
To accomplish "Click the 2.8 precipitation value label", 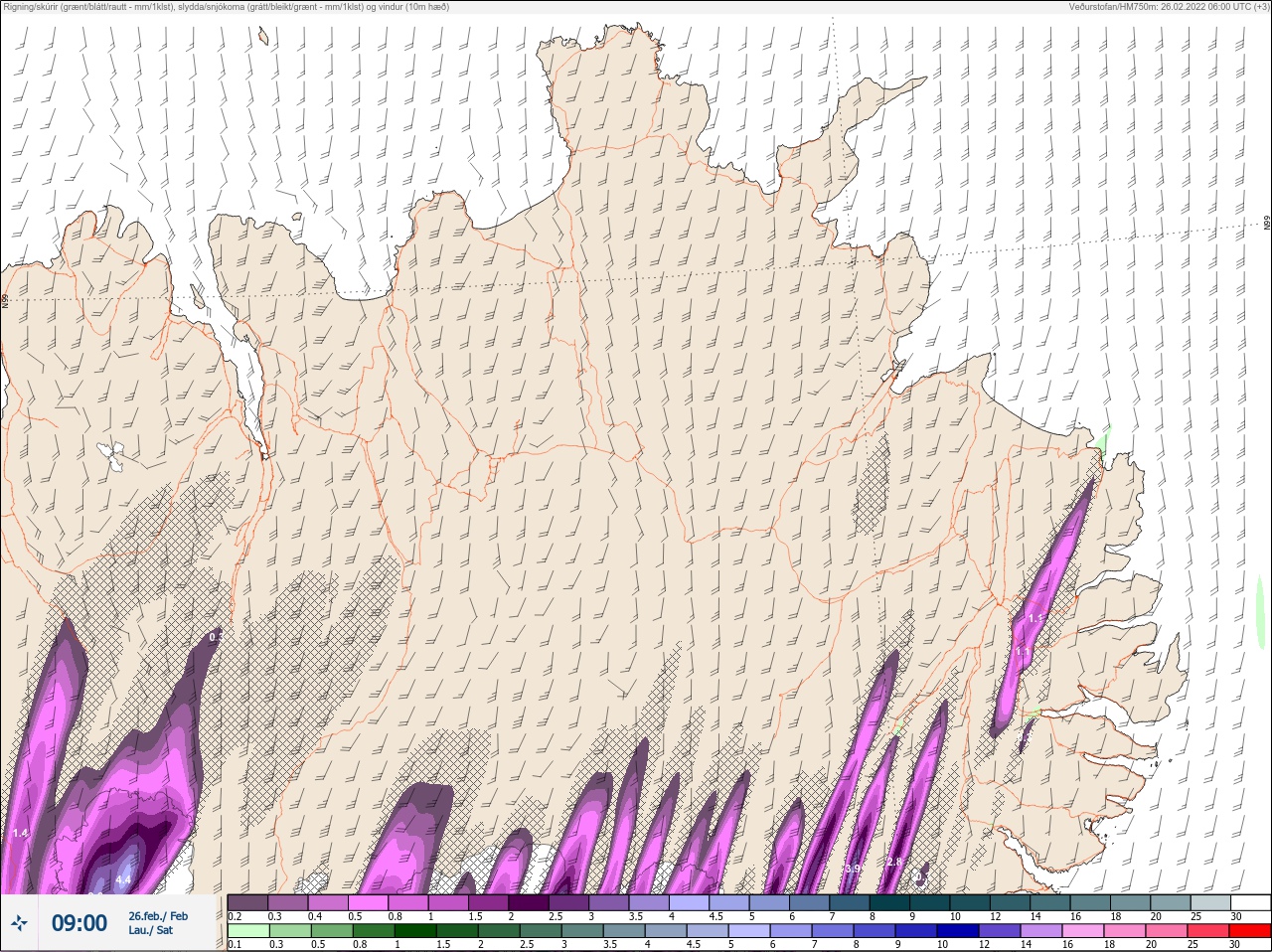I will point(894,862).
